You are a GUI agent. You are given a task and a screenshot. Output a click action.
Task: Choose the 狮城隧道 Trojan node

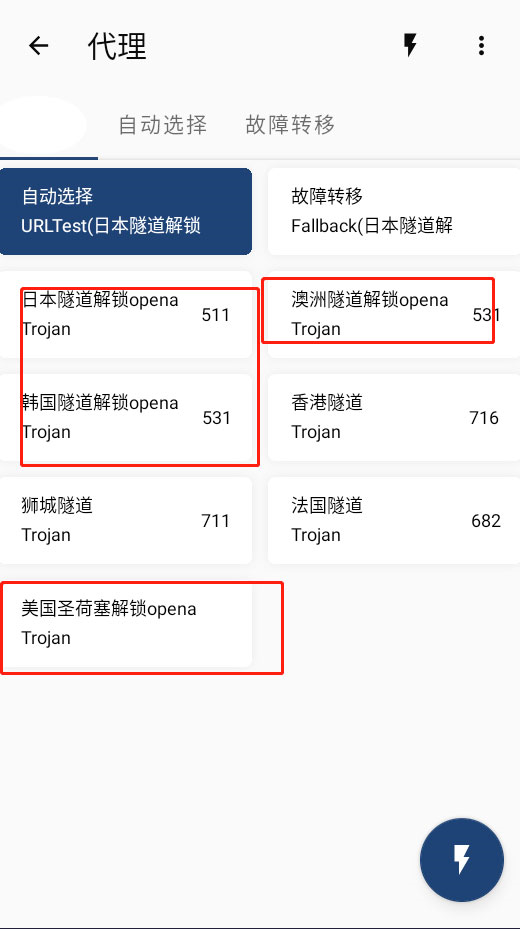coord(126,521)
